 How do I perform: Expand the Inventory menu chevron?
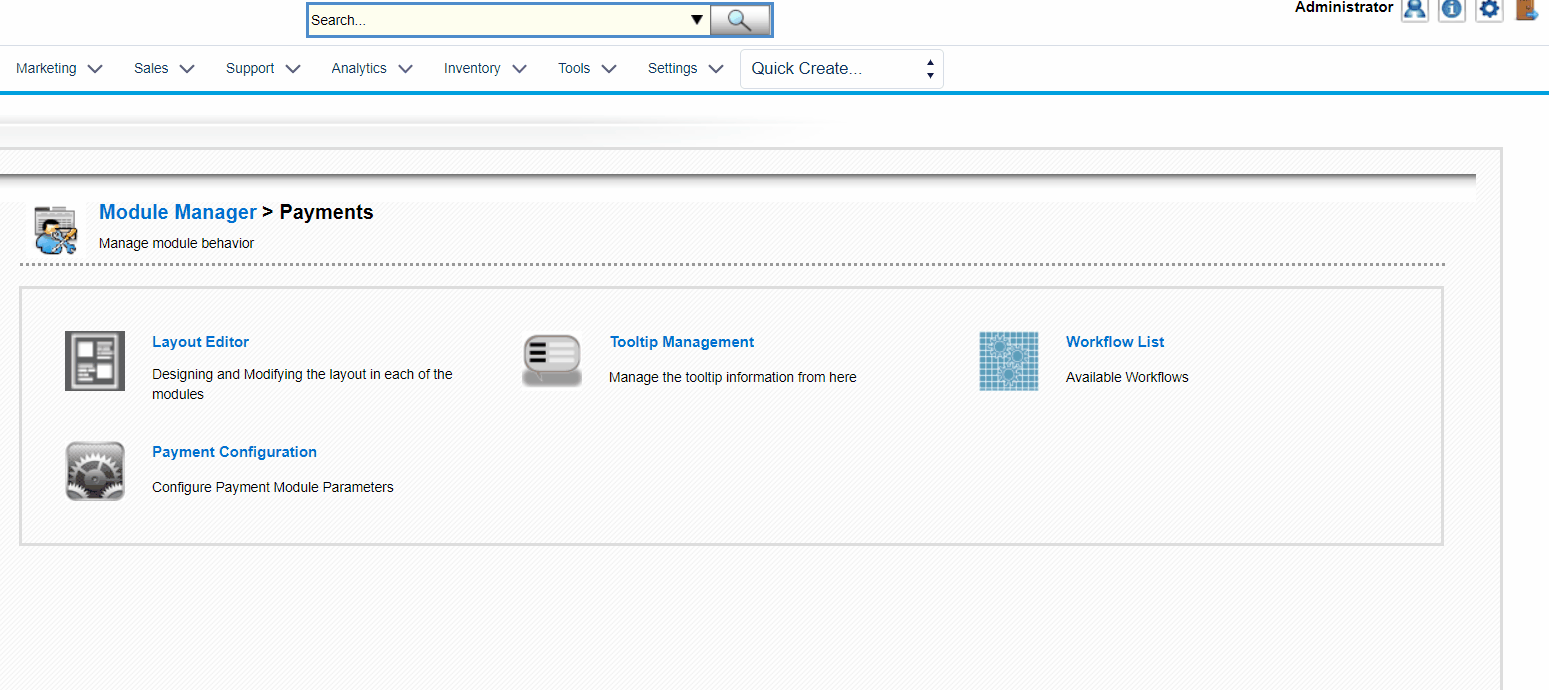pyautogui.click(x=519, y=69)
